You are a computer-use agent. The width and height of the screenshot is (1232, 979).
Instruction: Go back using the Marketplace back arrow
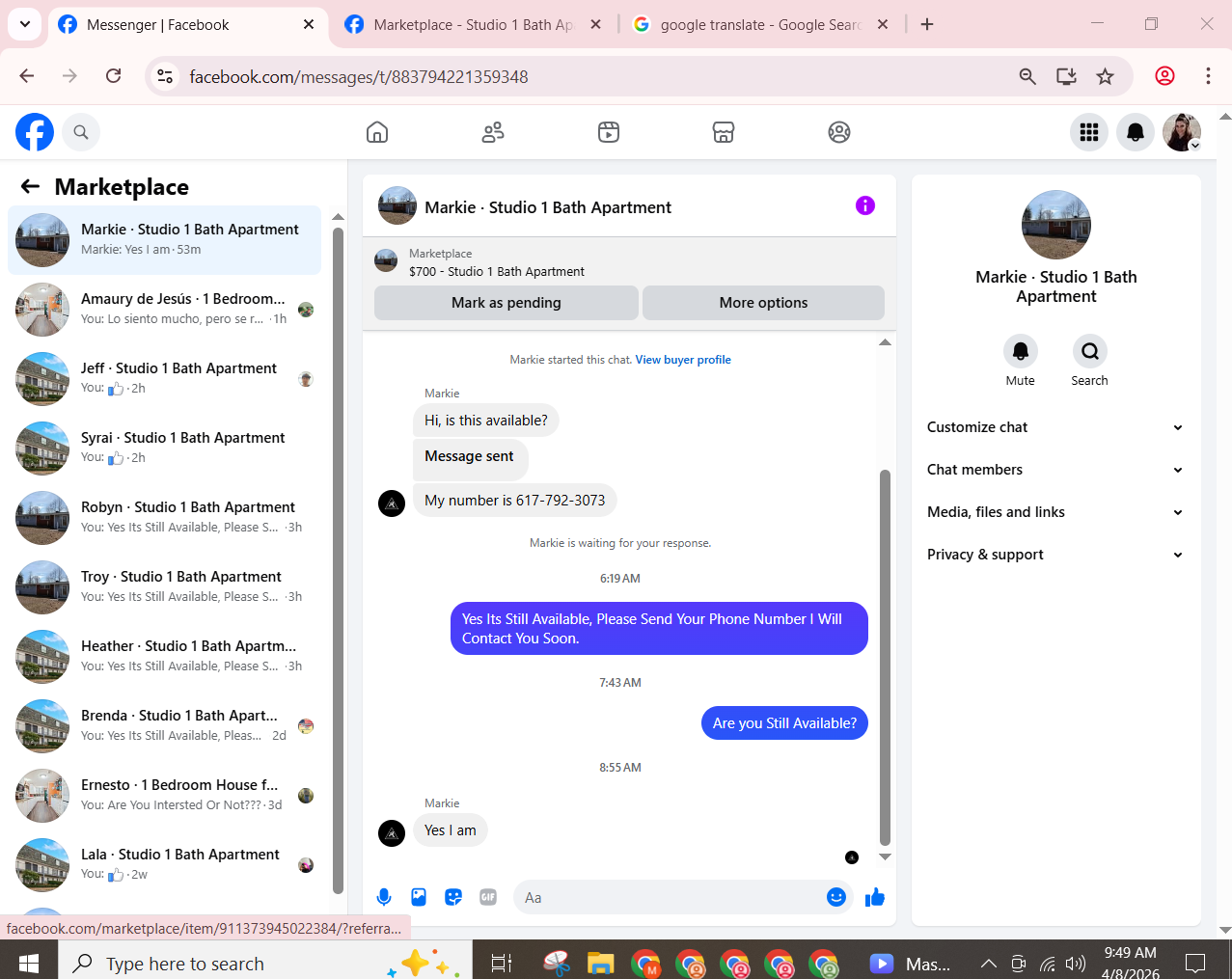pos(31,186)
